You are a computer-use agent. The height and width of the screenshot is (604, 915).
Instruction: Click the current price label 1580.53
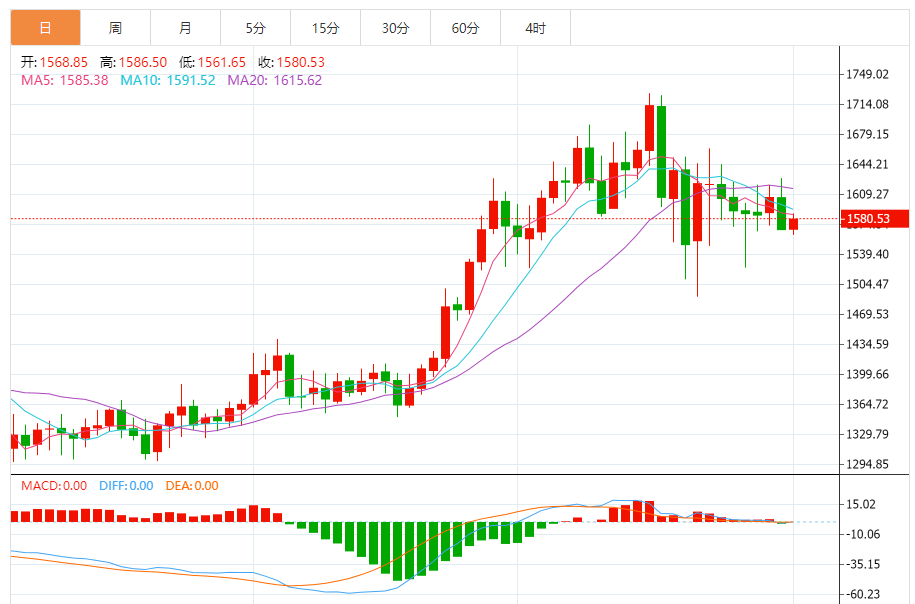tap(874, 219)
